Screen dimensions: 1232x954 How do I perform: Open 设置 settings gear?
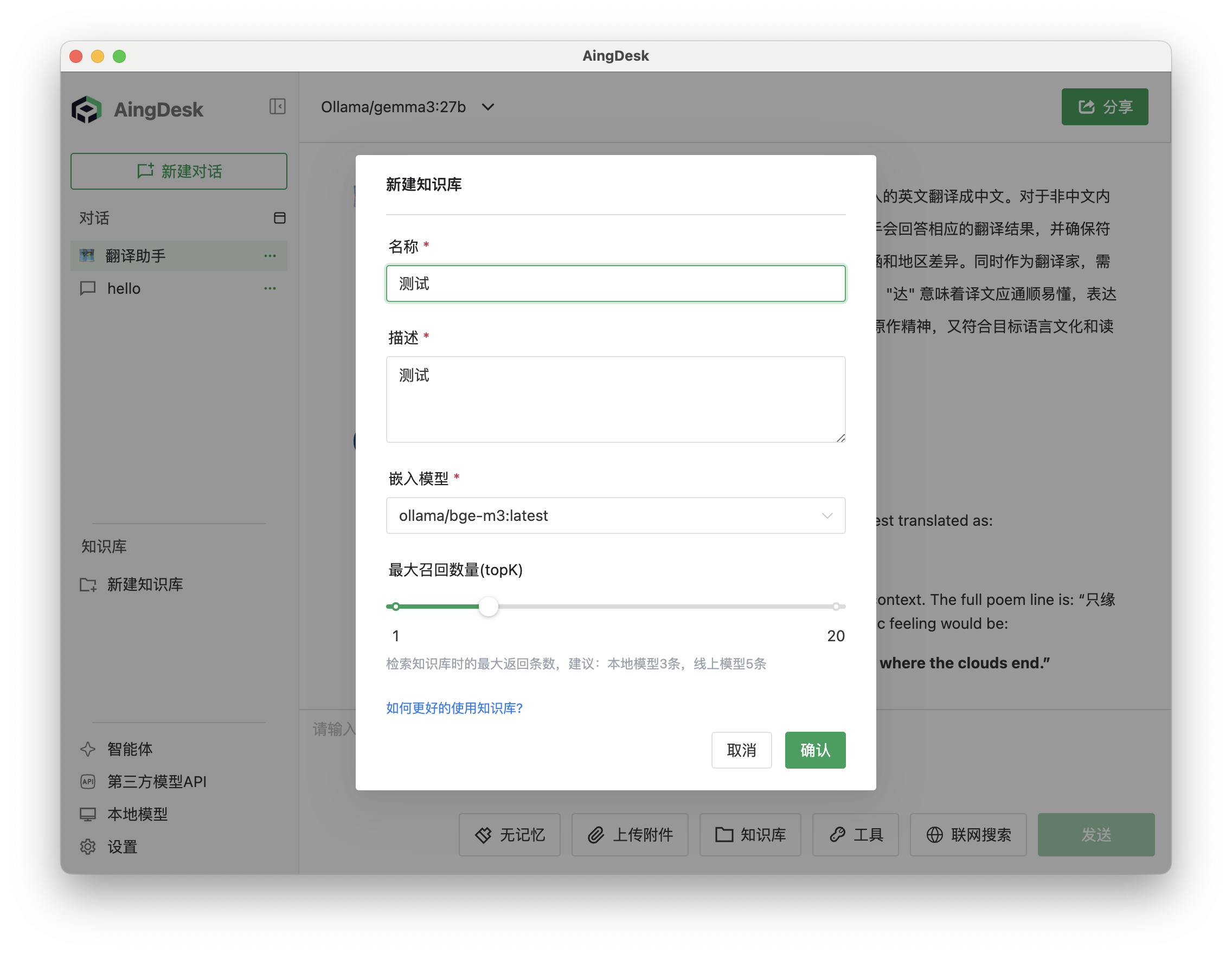point(122,847)
